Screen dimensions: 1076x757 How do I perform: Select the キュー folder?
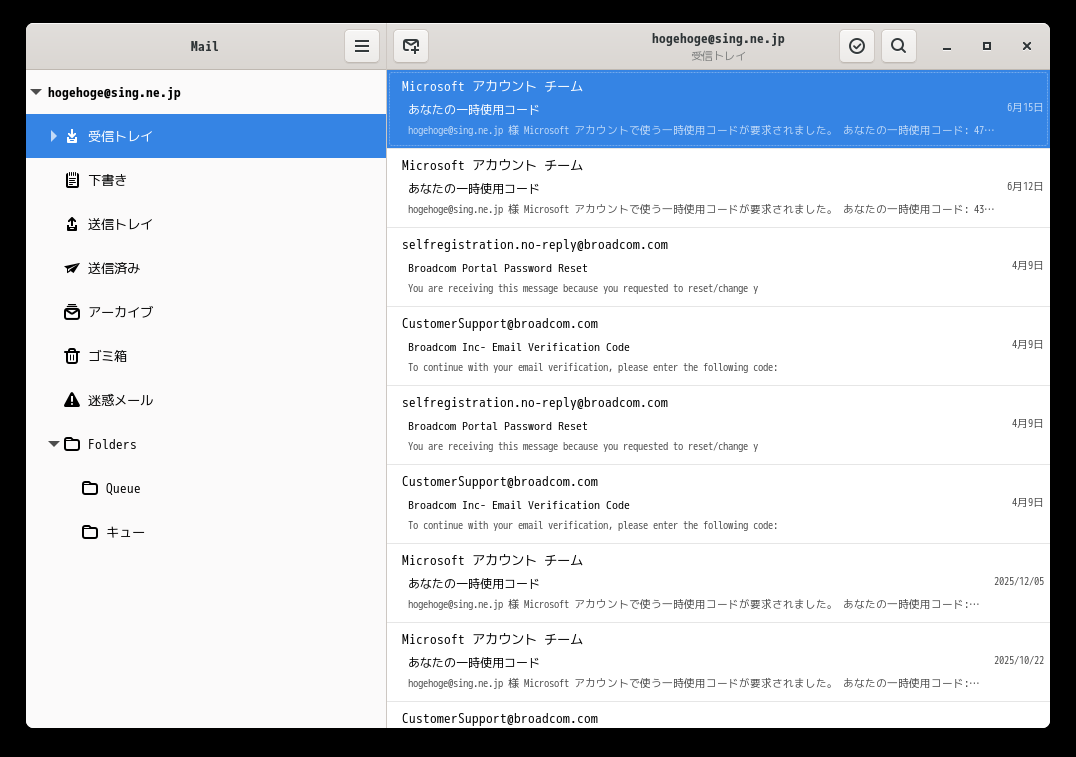click(206, 532)
